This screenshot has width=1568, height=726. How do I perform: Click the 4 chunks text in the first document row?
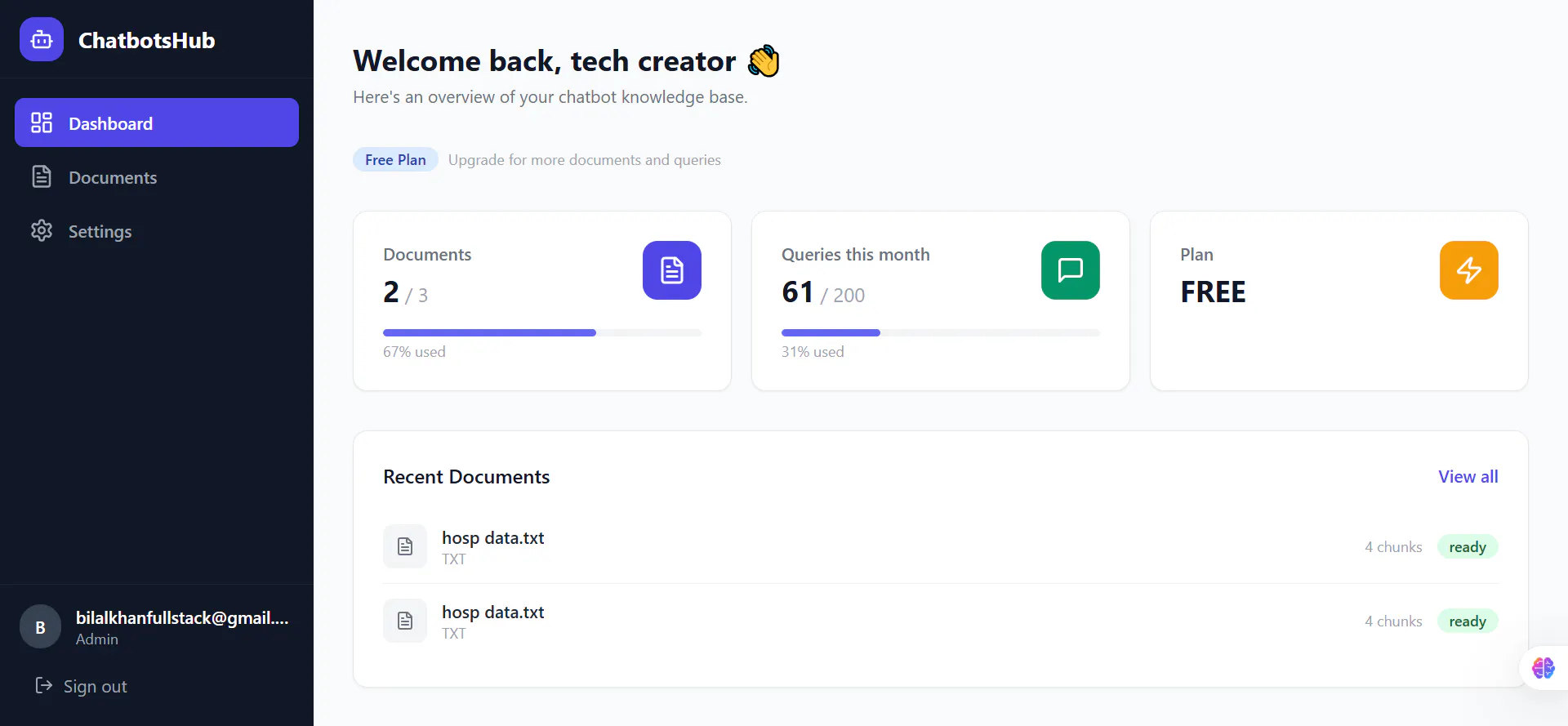pos(1393,546)
